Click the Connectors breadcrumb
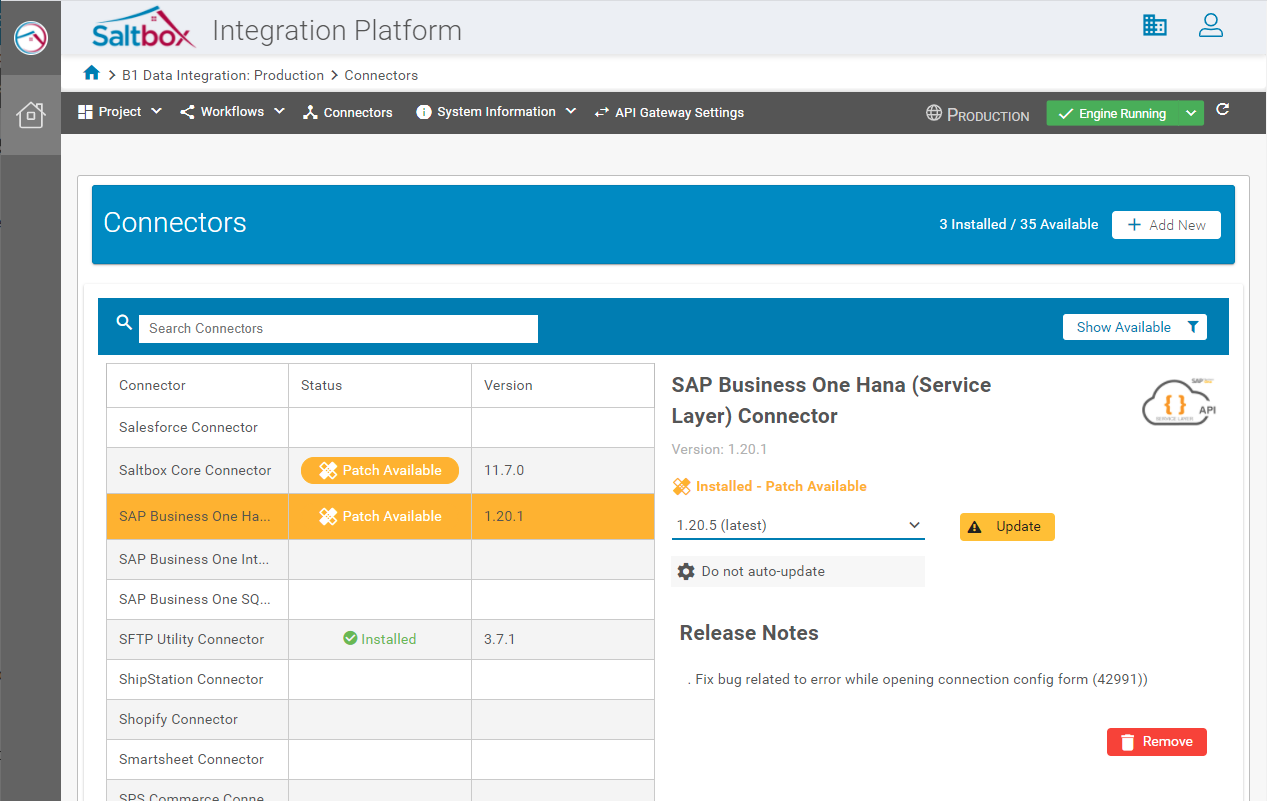 [x=381, y=75]
